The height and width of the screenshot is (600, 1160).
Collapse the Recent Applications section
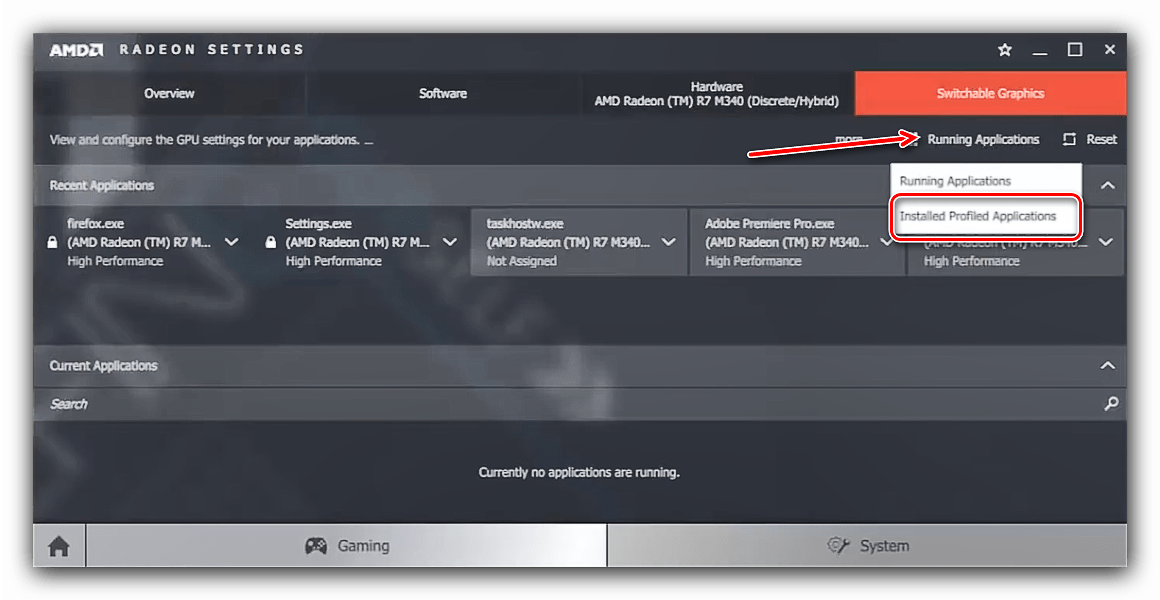click(1107, 185)
